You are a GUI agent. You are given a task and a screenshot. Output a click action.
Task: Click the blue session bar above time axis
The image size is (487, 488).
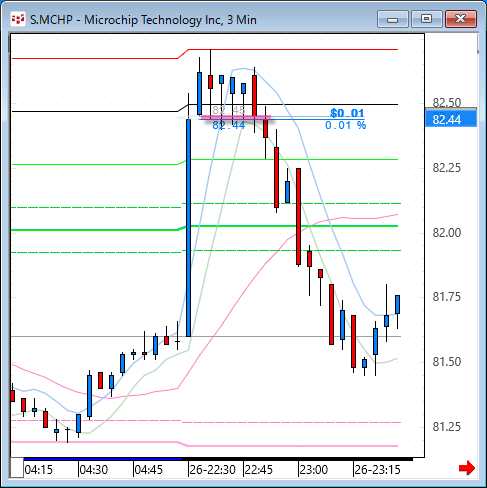click(x=103, y=459)
